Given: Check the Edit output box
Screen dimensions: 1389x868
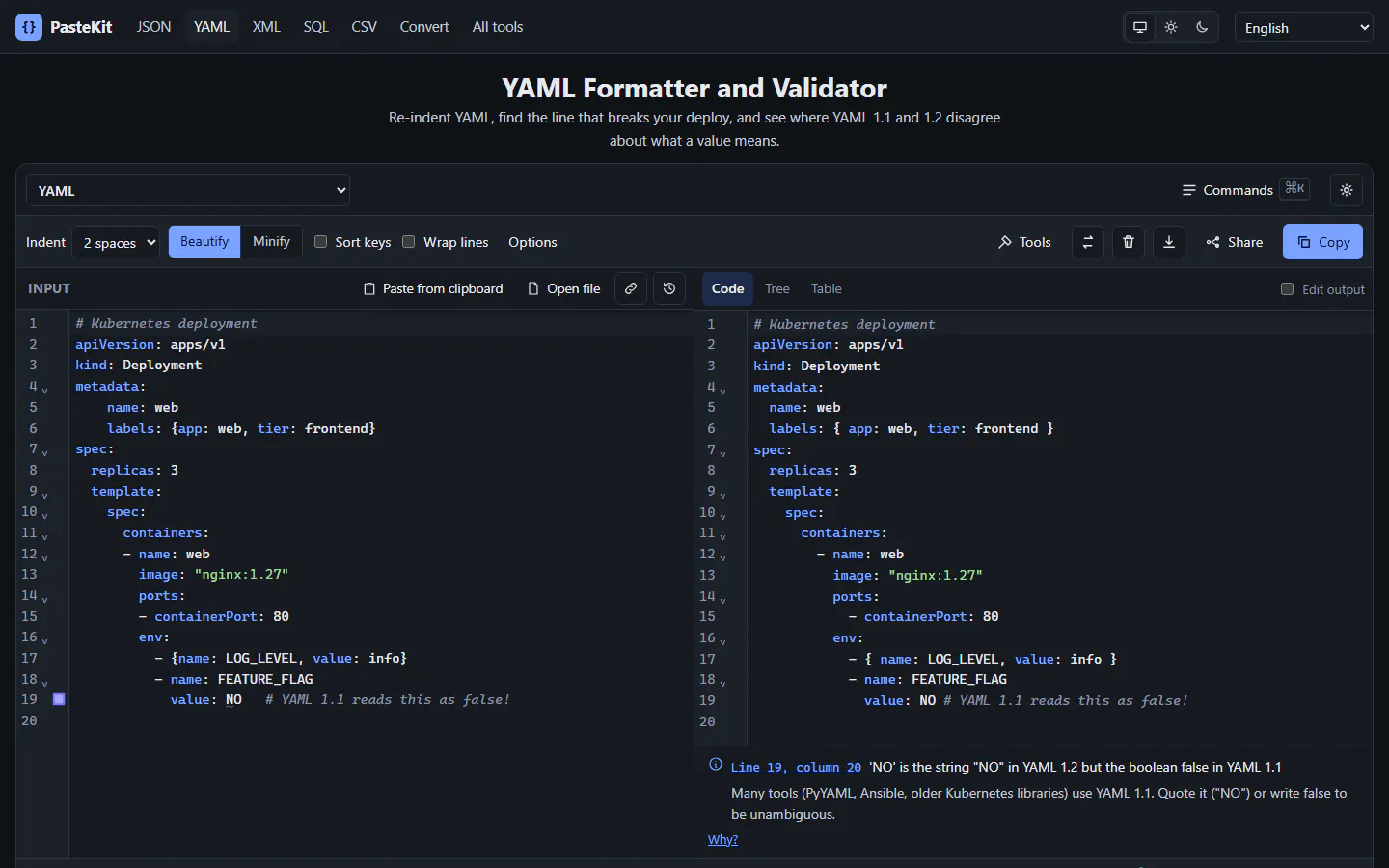Looking at the screenshot, I should (1287, 289).
